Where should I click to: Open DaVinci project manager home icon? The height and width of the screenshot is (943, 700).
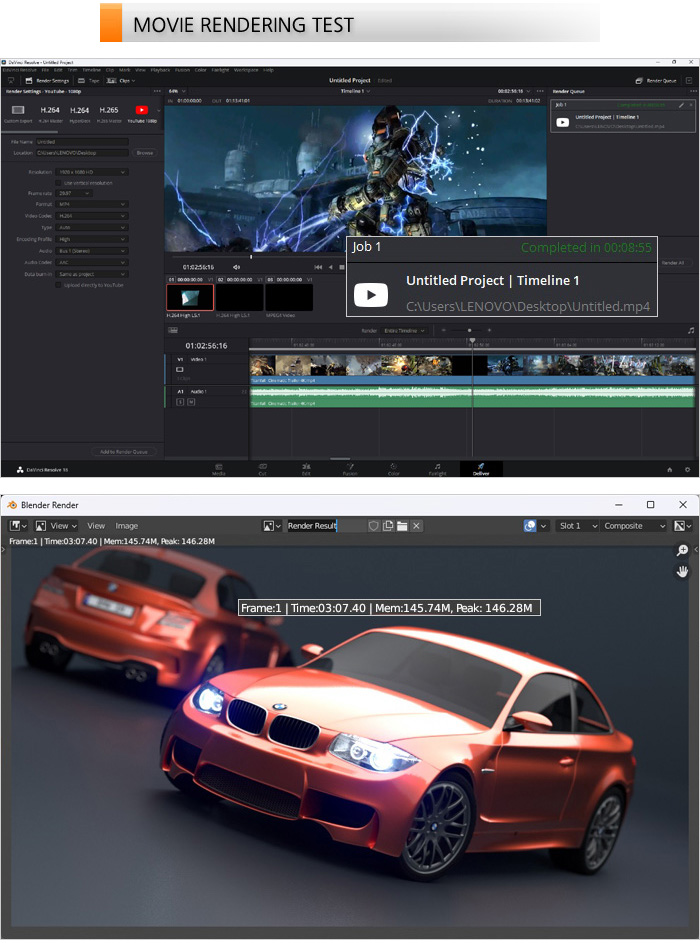click(669, 470)
